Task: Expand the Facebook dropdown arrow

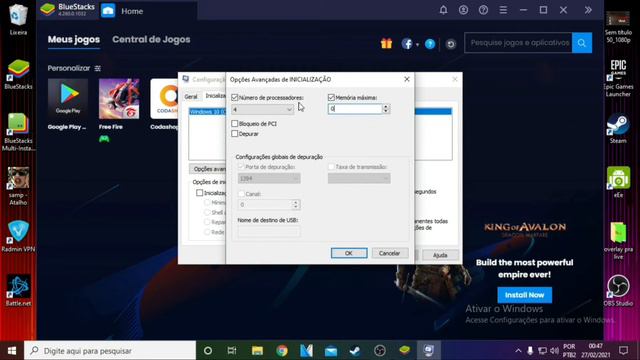Action: [417, 44]
